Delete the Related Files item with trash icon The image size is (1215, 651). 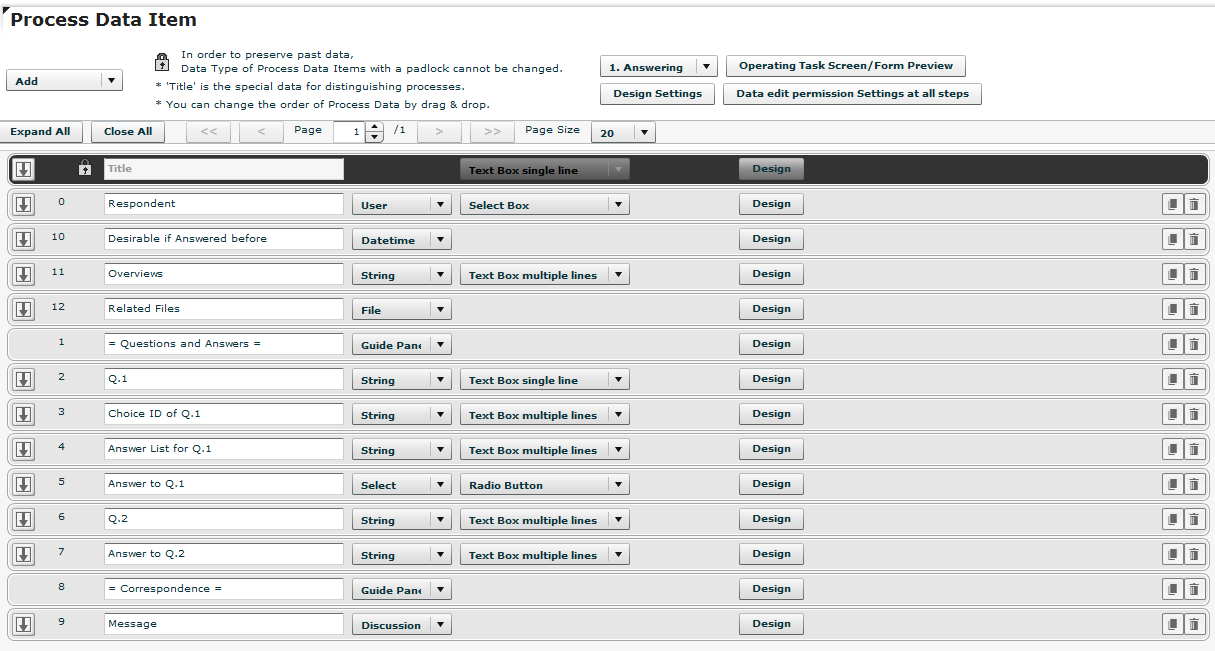(1194, 308)
